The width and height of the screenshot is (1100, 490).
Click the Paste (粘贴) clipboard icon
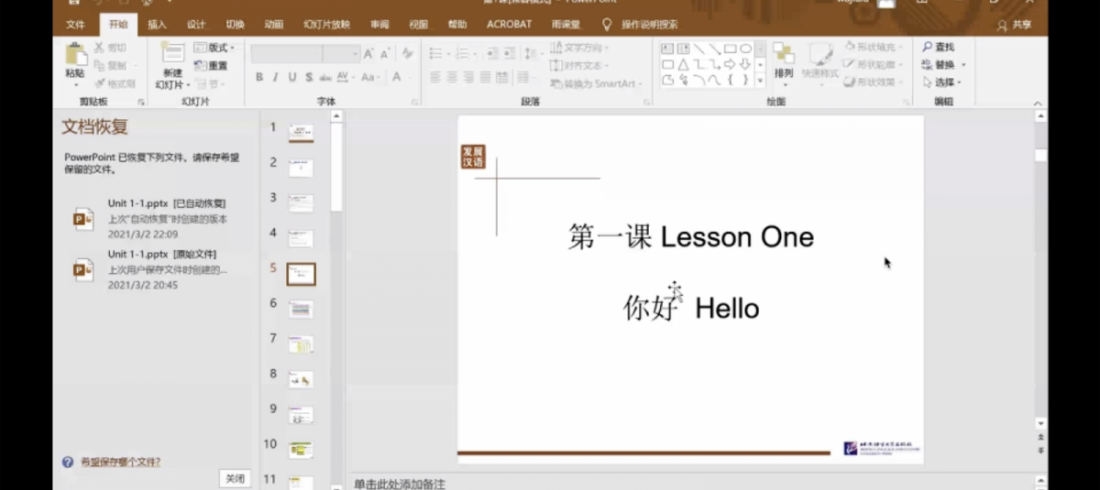pos(75,54)
